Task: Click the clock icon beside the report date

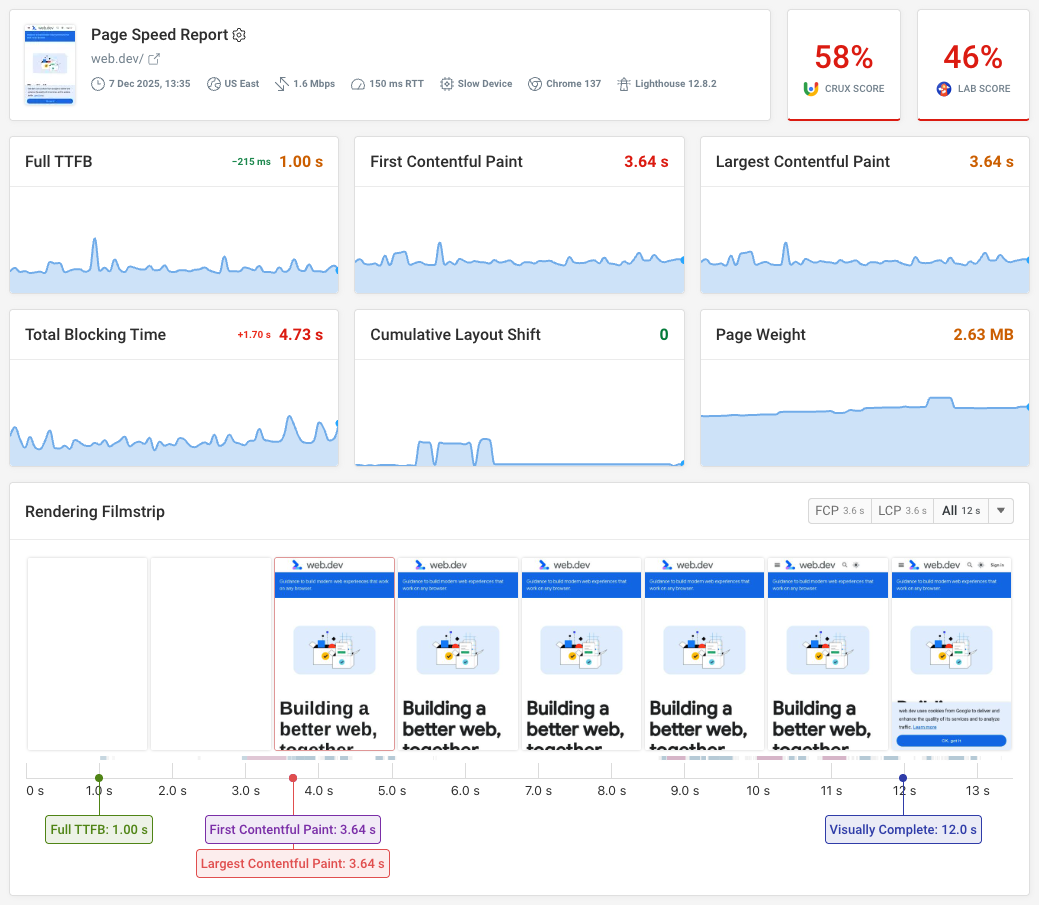Action: coord(99,83)
